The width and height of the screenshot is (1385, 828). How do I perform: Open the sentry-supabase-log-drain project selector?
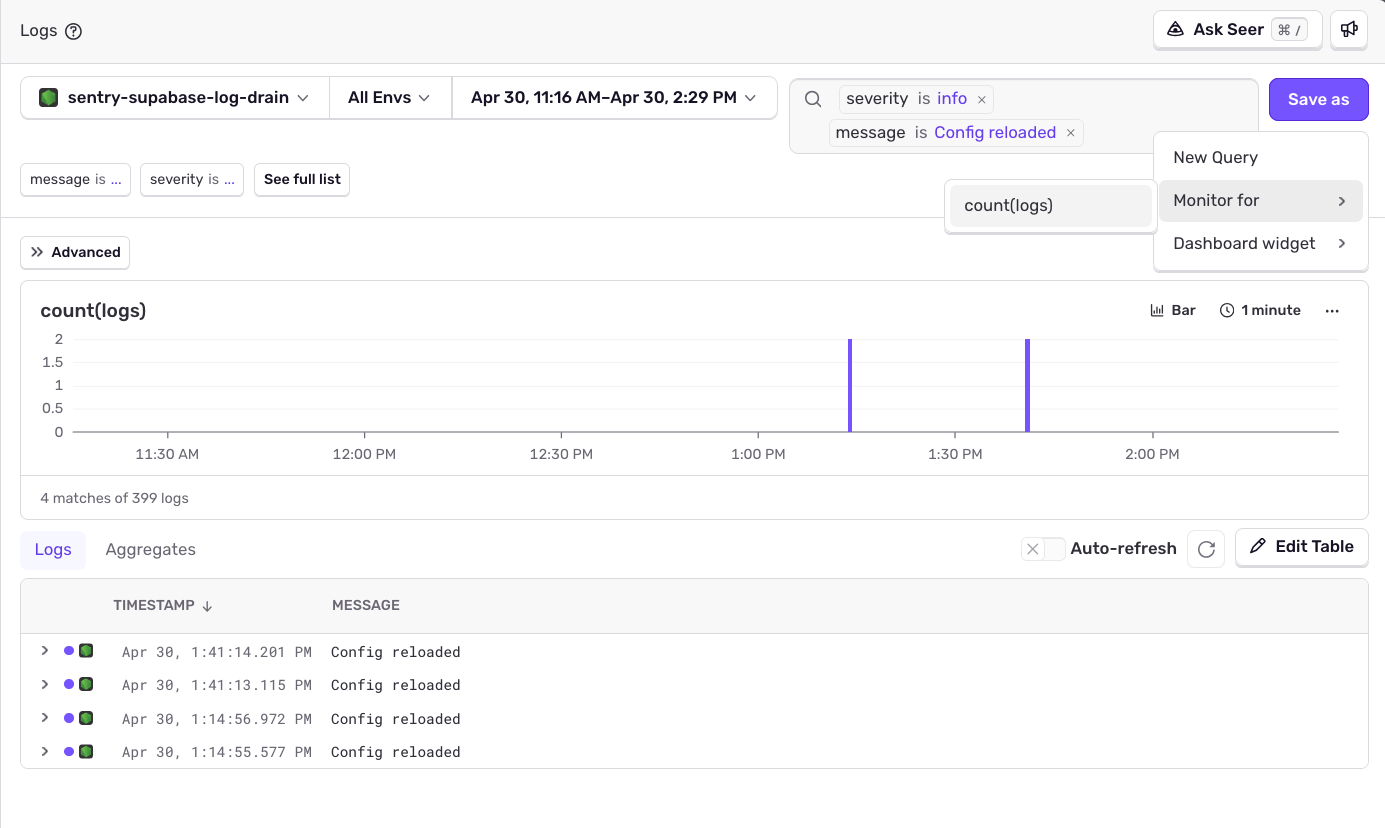pyautogui.click(x=175, y=98)
